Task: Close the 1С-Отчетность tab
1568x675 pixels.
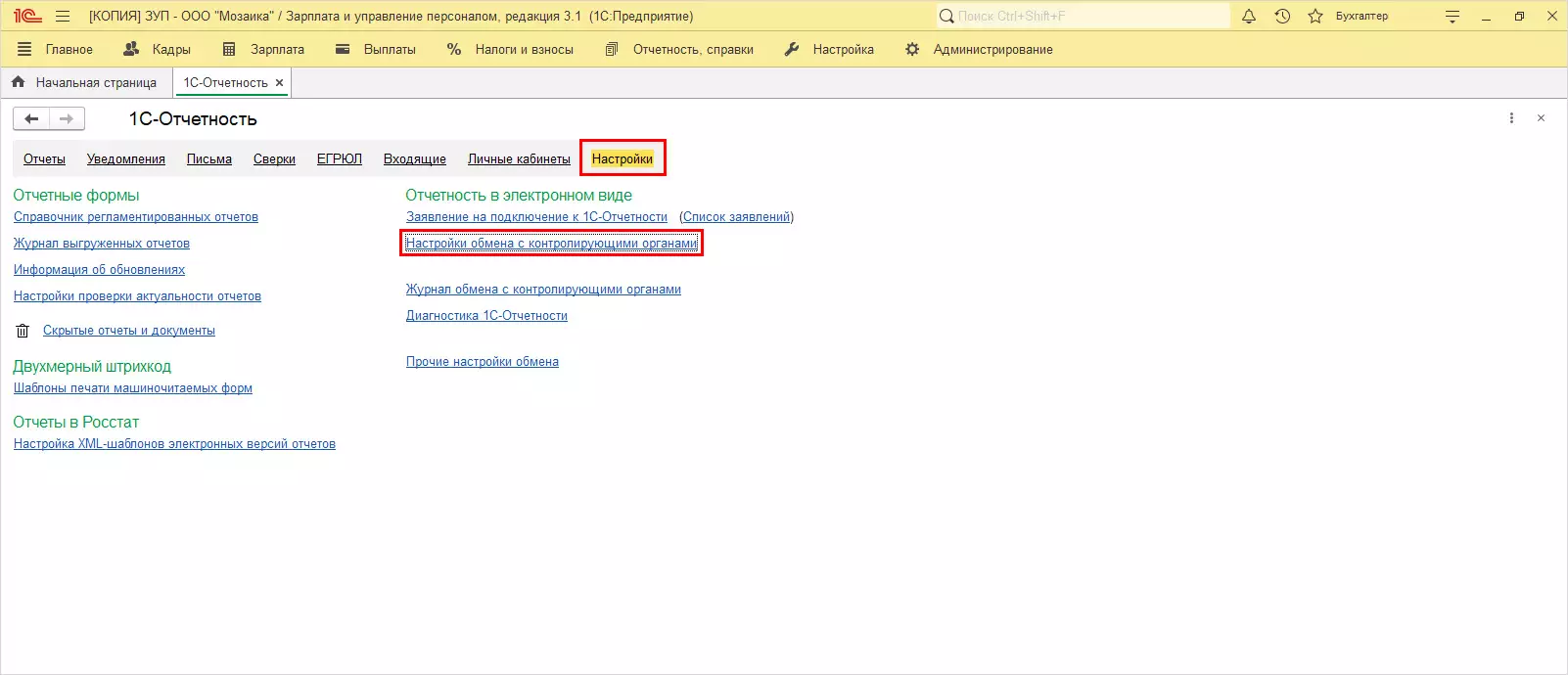Action: (x=280, y=83)
